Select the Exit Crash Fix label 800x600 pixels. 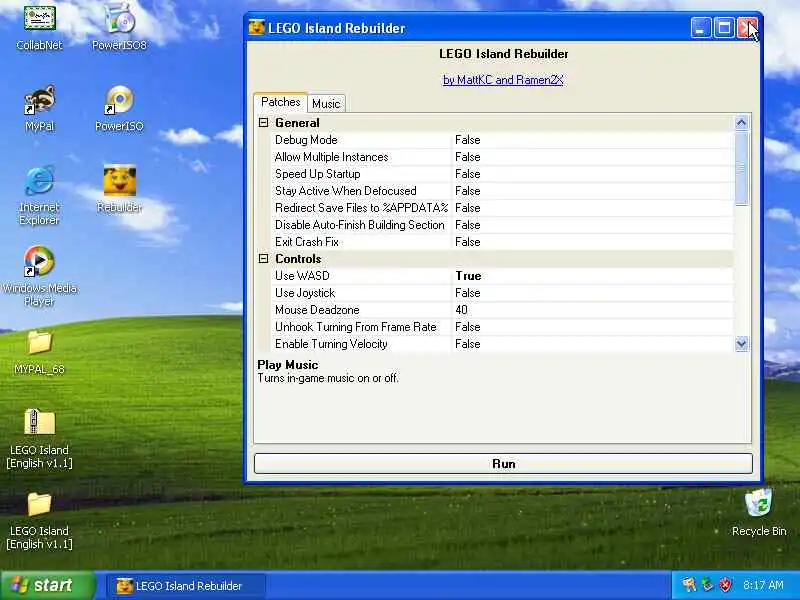click(x=307, y=242)
